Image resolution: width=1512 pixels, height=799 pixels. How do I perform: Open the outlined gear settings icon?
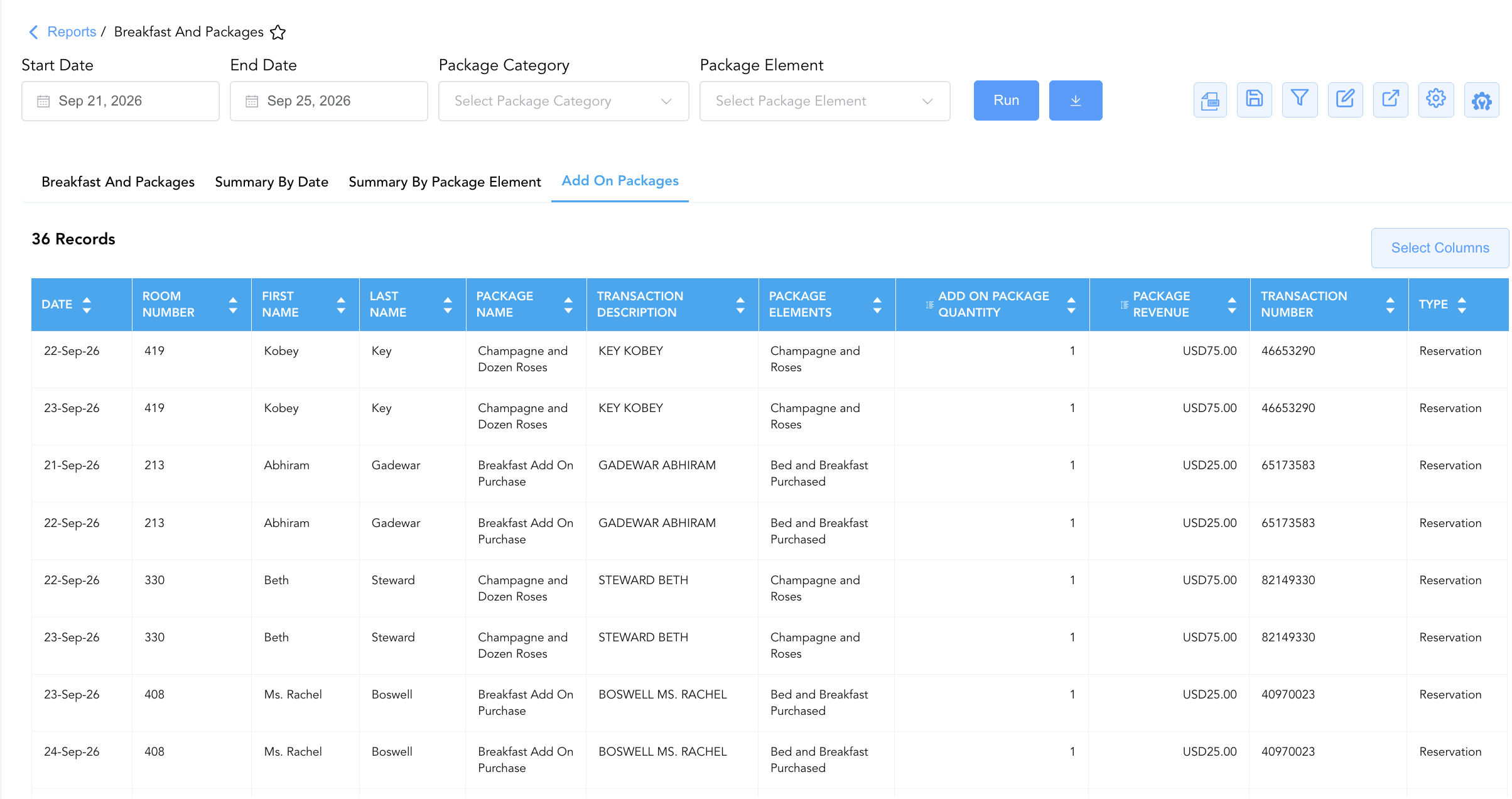click(x=1436, y=100)
